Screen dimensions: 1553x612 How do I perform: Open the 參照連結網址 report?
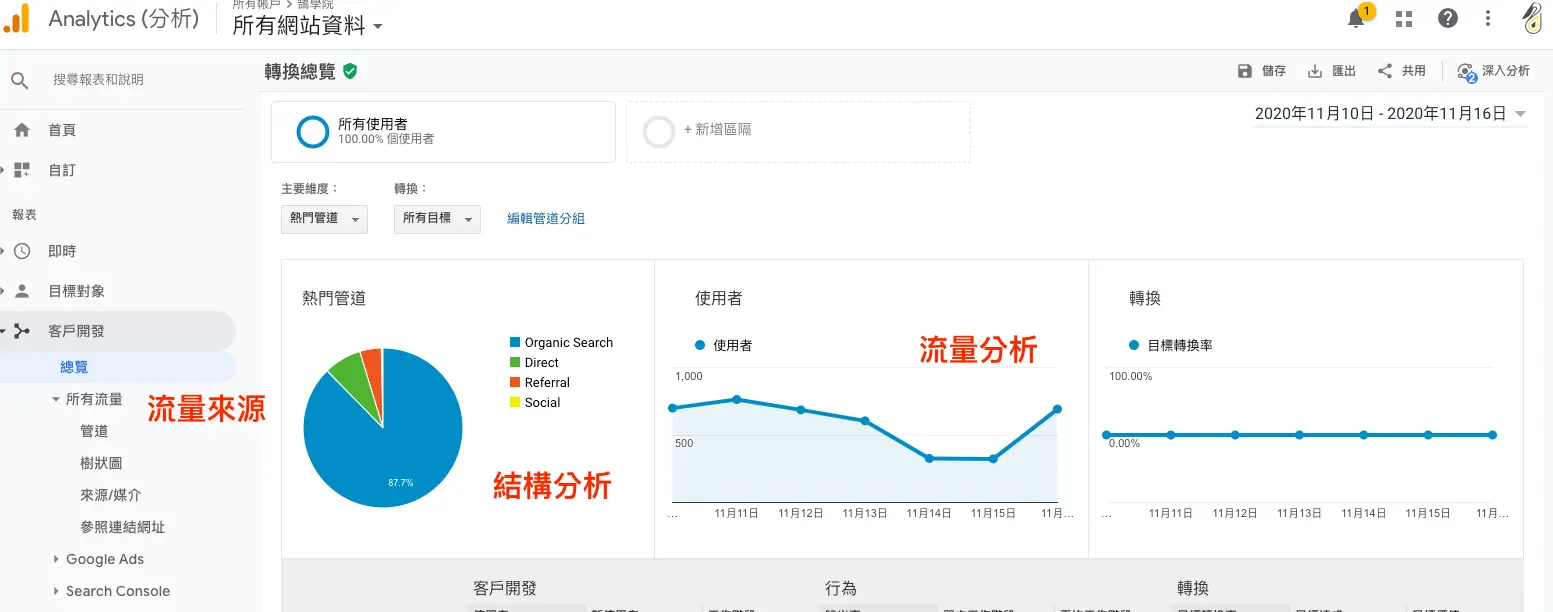point(123,527)
